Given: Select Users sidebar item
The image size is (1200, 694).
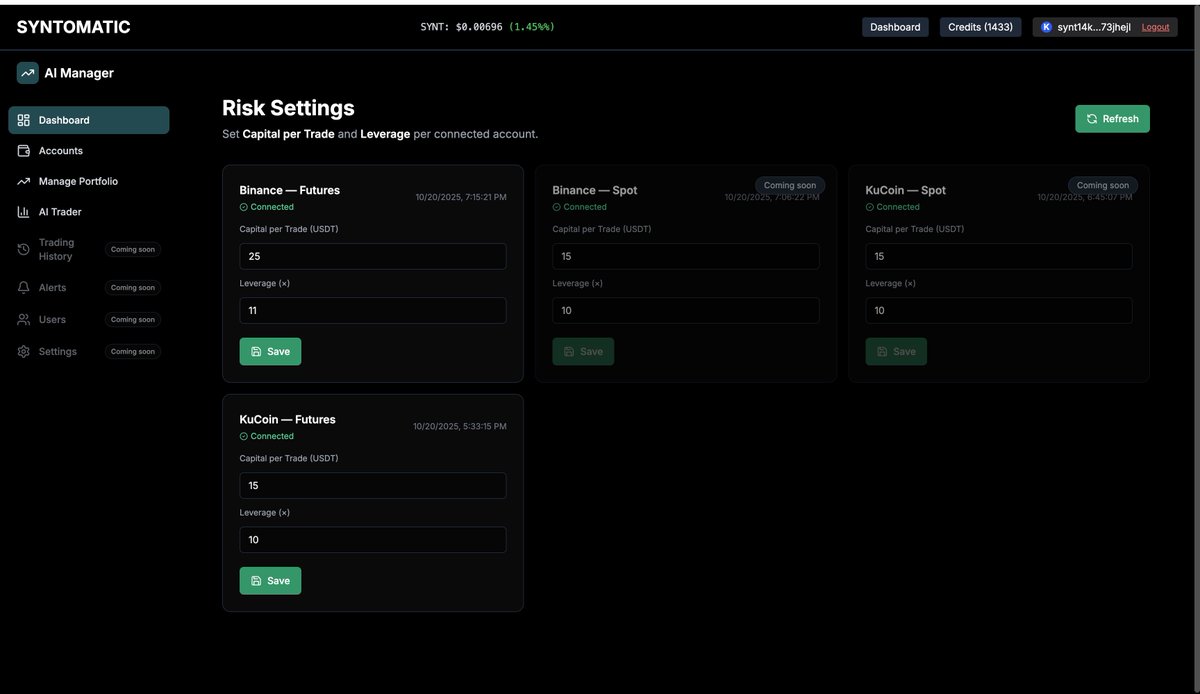Looking at the screenshot, I should (x=89, y=320).
